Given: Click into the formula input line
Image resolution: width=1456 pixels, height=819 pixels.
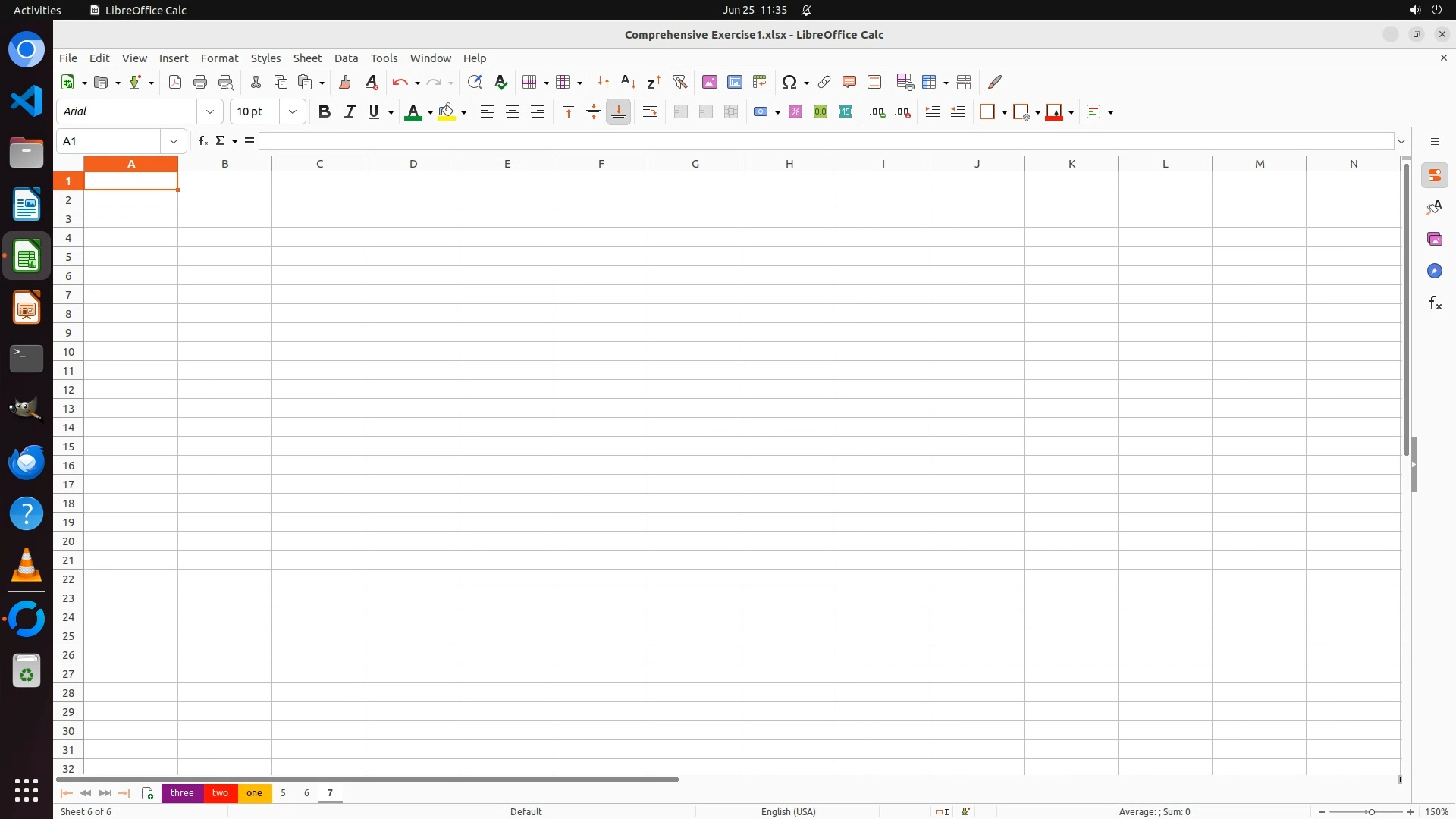Looking at the screenshot, I should pyautogui.click(x=827, y=141).
